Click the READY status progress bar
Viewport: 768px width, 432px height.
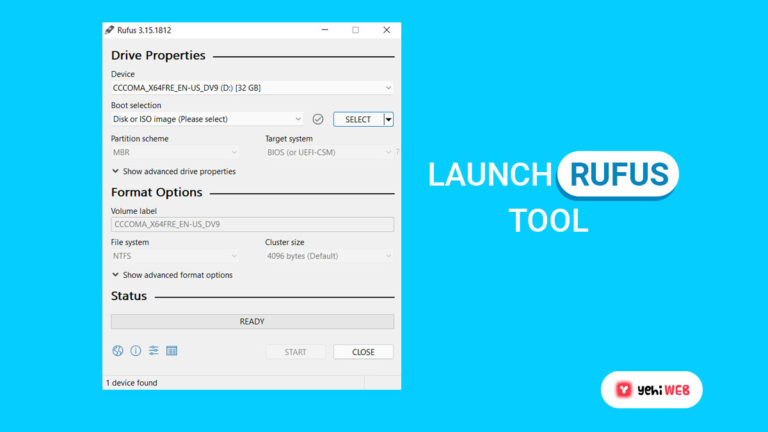pos(252,322)
